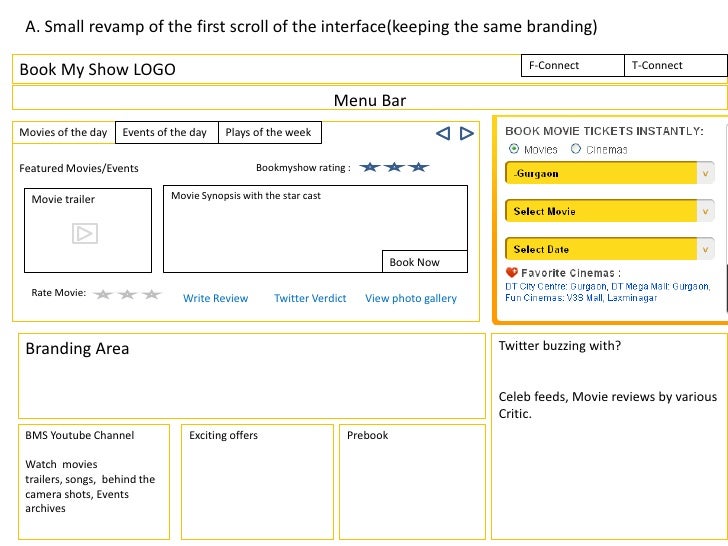Viewport: 728px width, 546px height.
Task: Click the T-Connect button
Action: click(x=676, y=65)
